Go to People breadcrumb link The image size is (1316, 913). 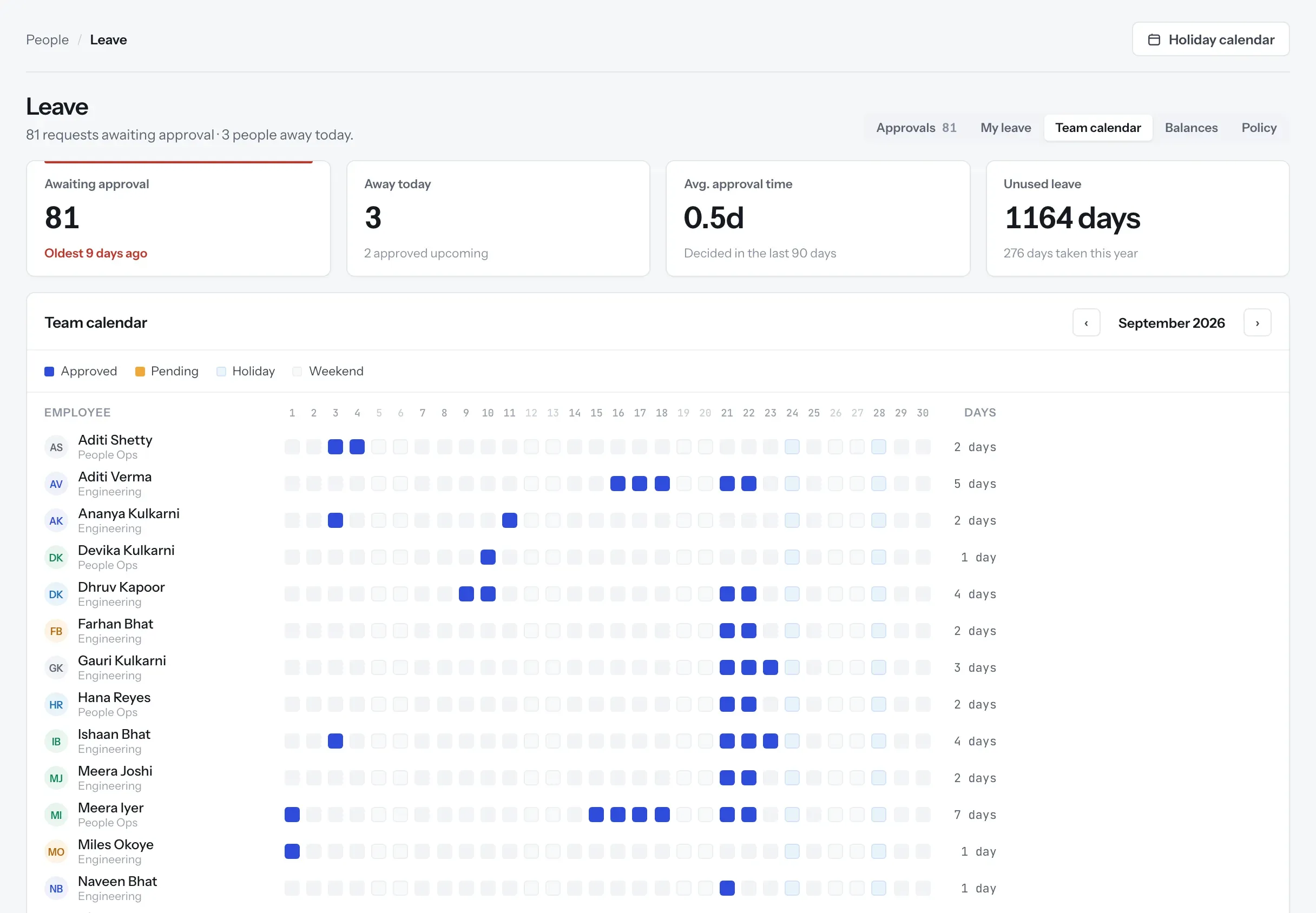48,40
